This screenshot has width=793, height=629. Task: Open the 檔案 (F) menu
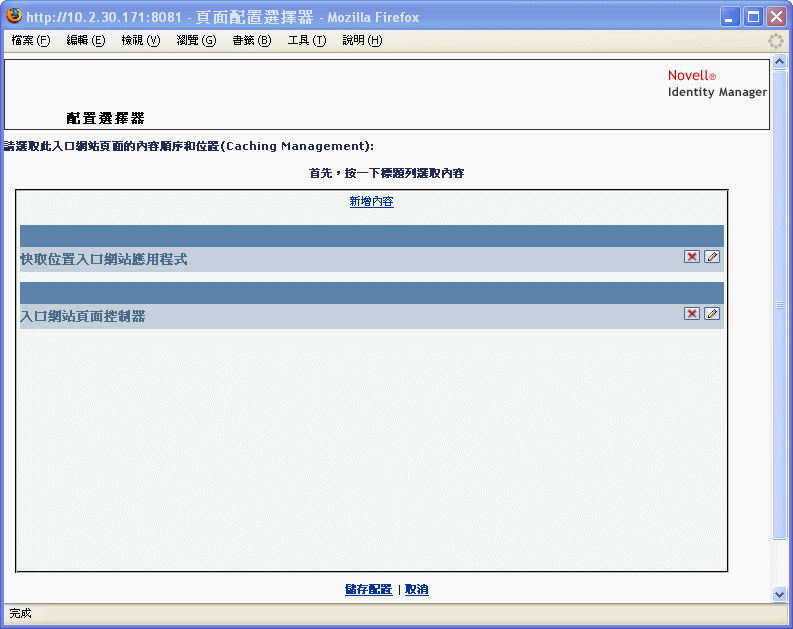pos(31,40)
